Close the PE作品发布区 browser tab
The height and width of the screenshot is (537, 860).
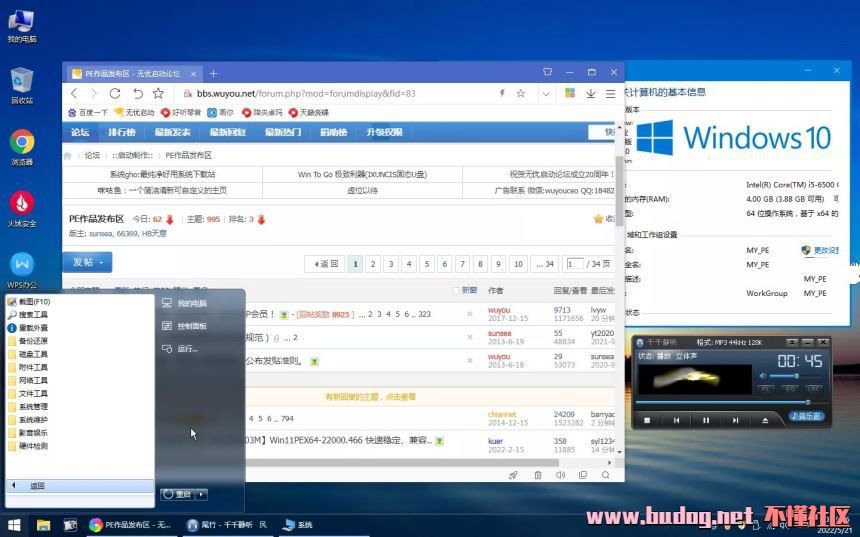tap(193, 74)
